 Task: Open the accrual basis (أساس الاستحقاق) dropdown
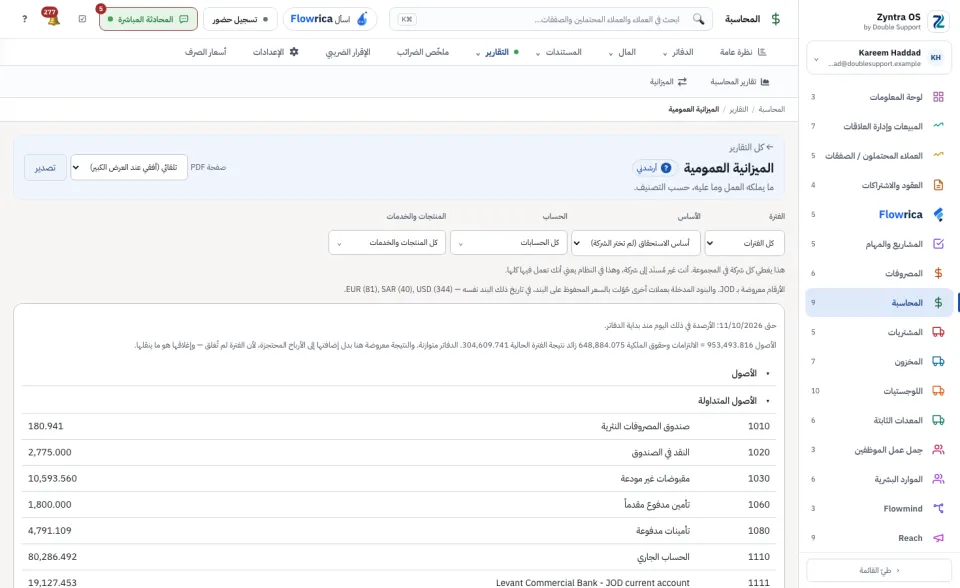636,243
